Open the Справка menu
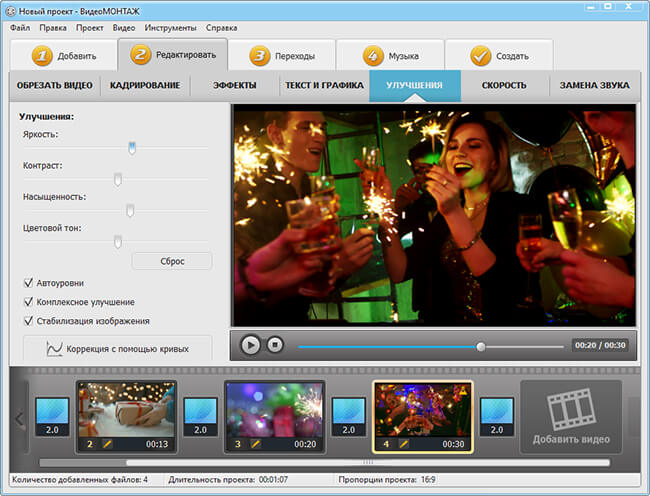Image resolution: width=650 pixels, height=496 pixels. click(221, 28)
